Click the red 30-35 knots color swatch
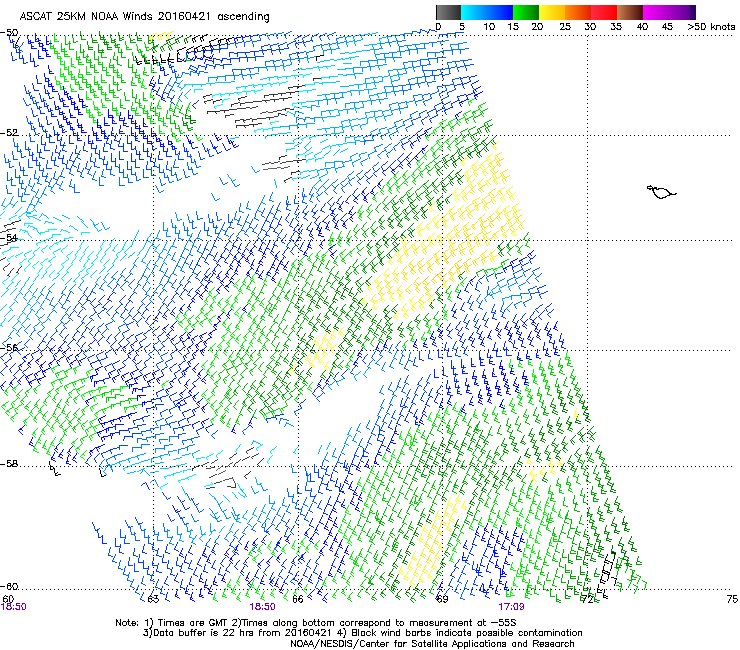The height and width of the screenshot is (650, 740). coord(604,12)
